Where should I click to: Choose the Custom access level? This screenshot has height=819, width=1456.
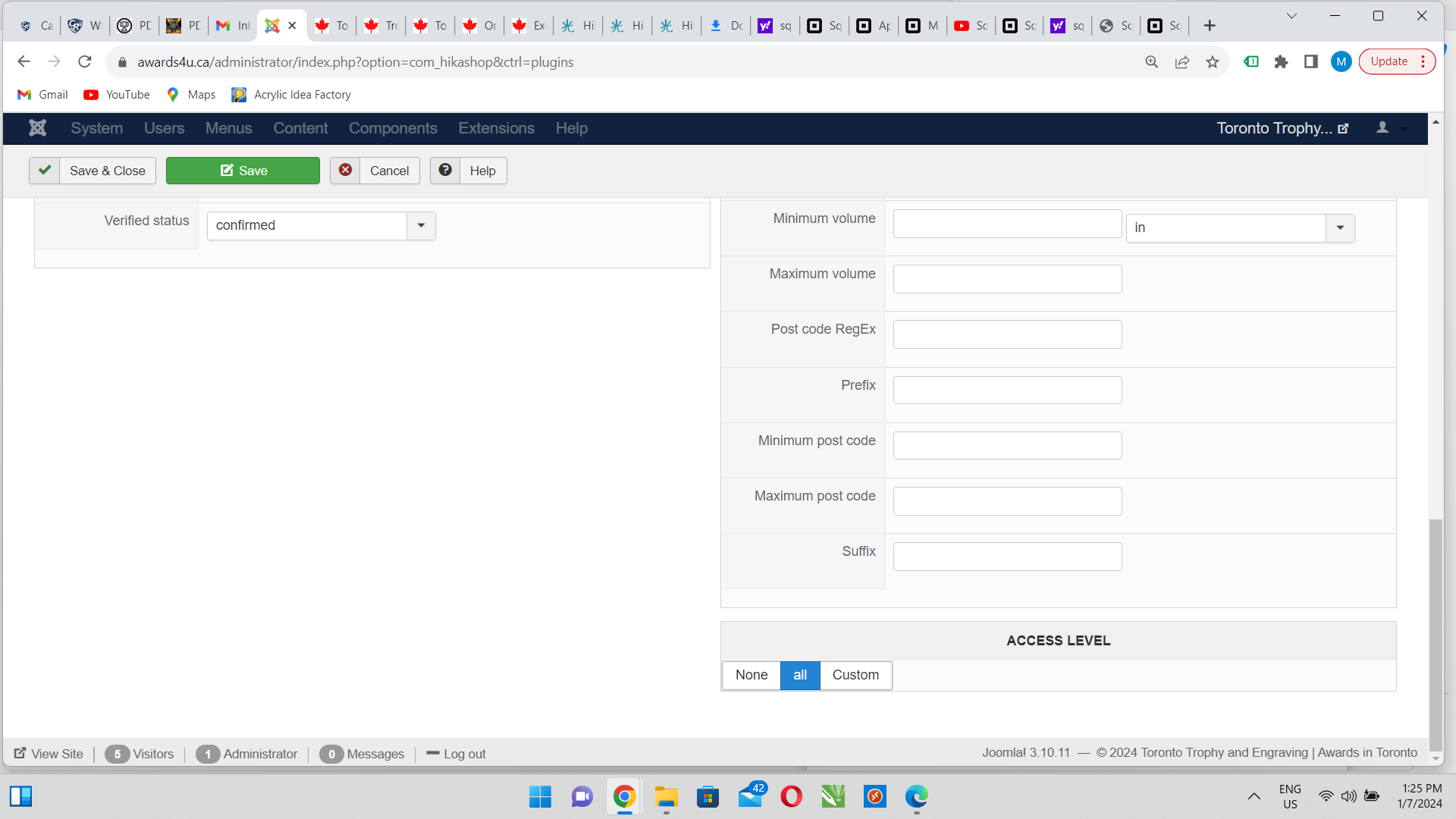coord(855,675)
